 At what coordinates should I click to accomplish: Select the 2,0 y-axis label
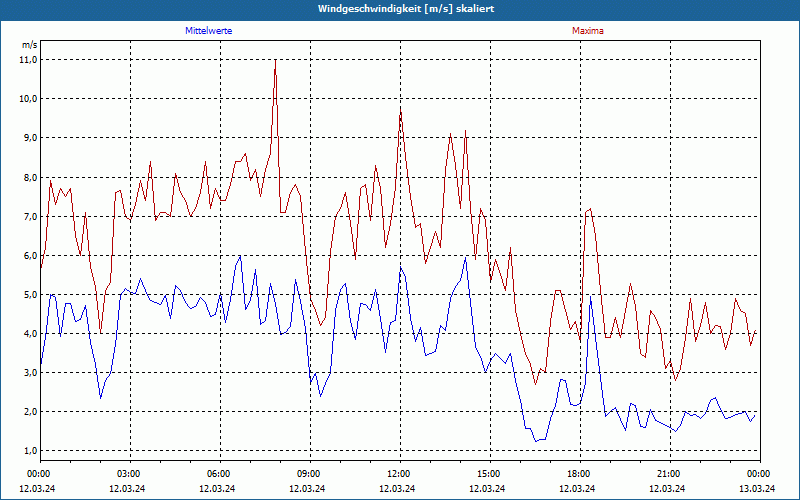pos(31,412)
